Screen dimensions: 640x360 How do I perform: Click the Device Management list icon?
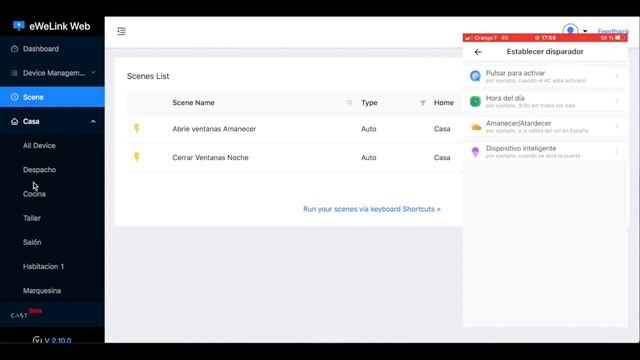[x=15, y=73]
